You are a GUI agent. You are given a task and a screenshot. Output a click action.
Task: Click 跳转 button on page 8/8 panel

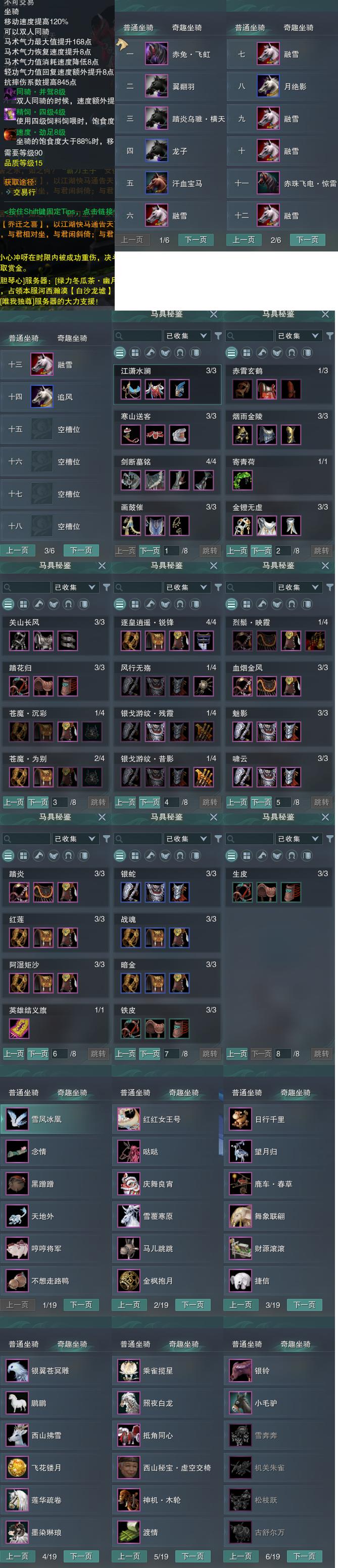[x=321, y=1053]
